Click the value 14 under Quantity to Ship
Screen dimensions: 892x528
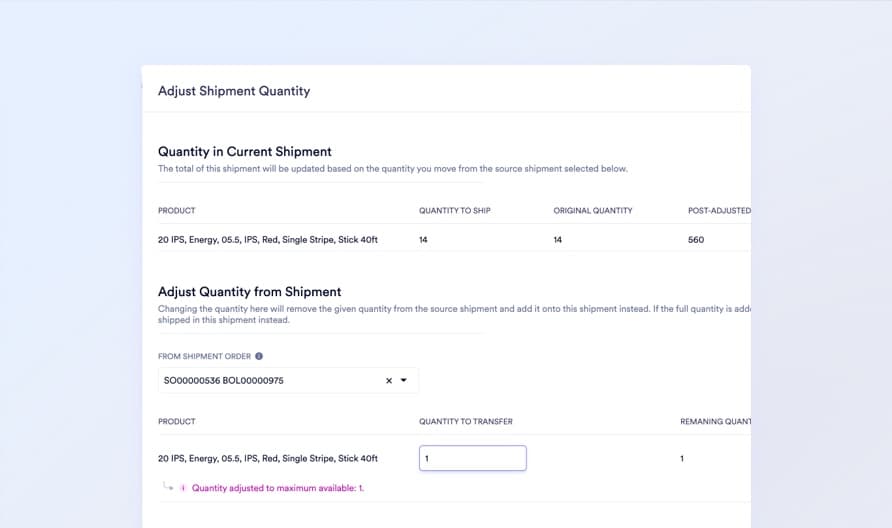click(x=423, y=240)
